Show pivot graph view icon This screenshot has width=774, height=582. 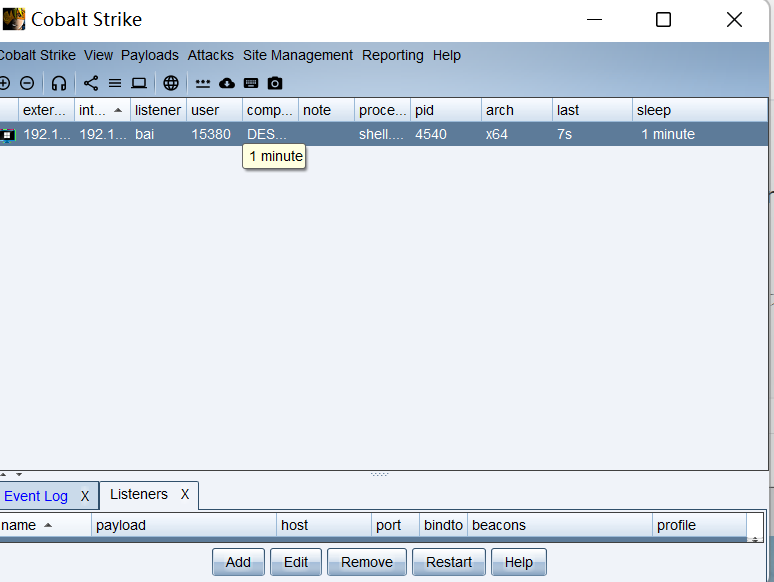pos(91,83)
